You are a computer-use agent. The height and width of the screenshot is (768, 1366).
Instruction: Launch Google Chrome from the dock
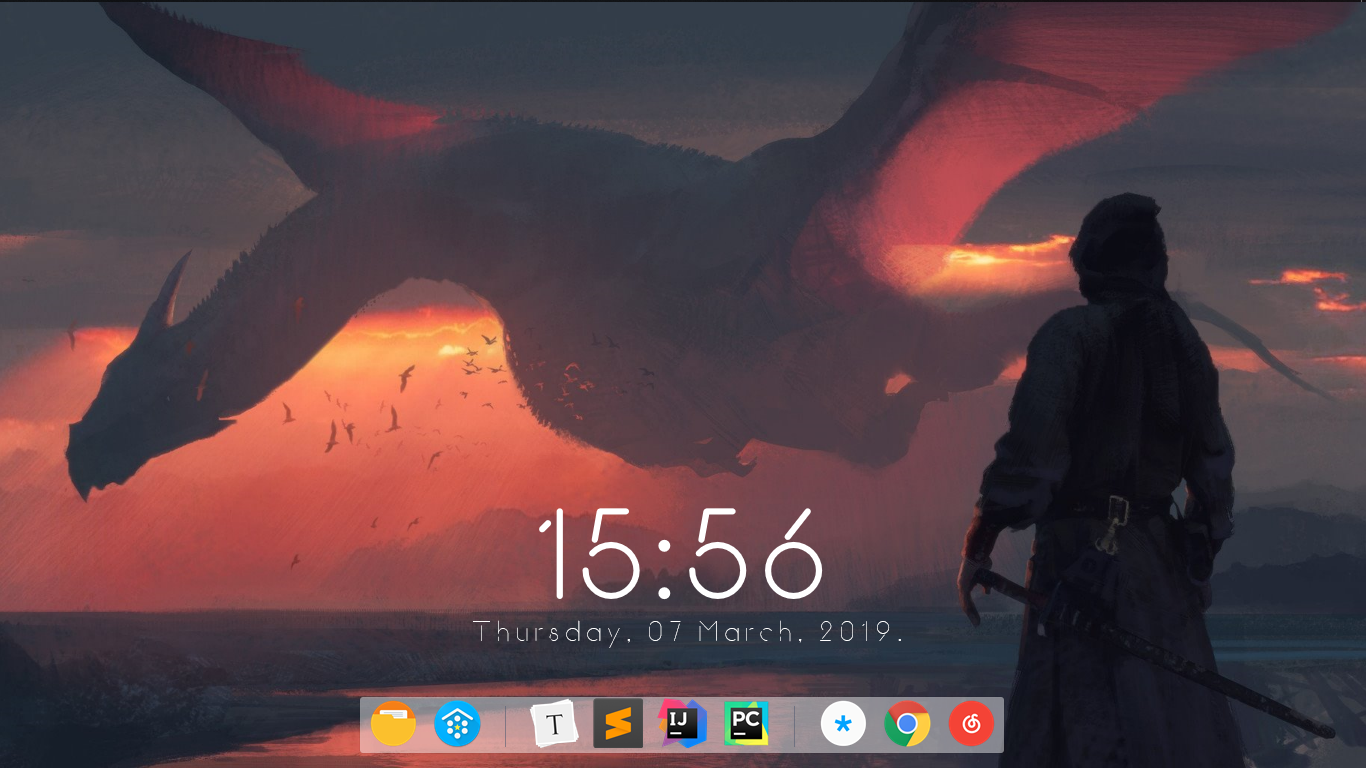[x=907, y=724]
